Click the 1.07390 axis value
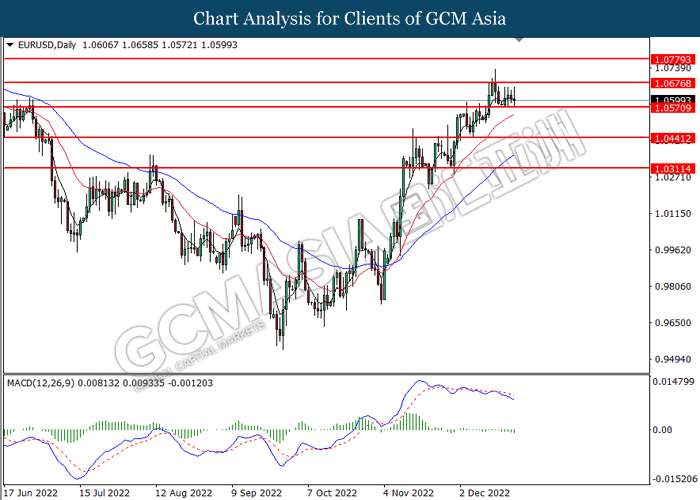Viewport: 700px width, 500px height. tap(673, 68)
